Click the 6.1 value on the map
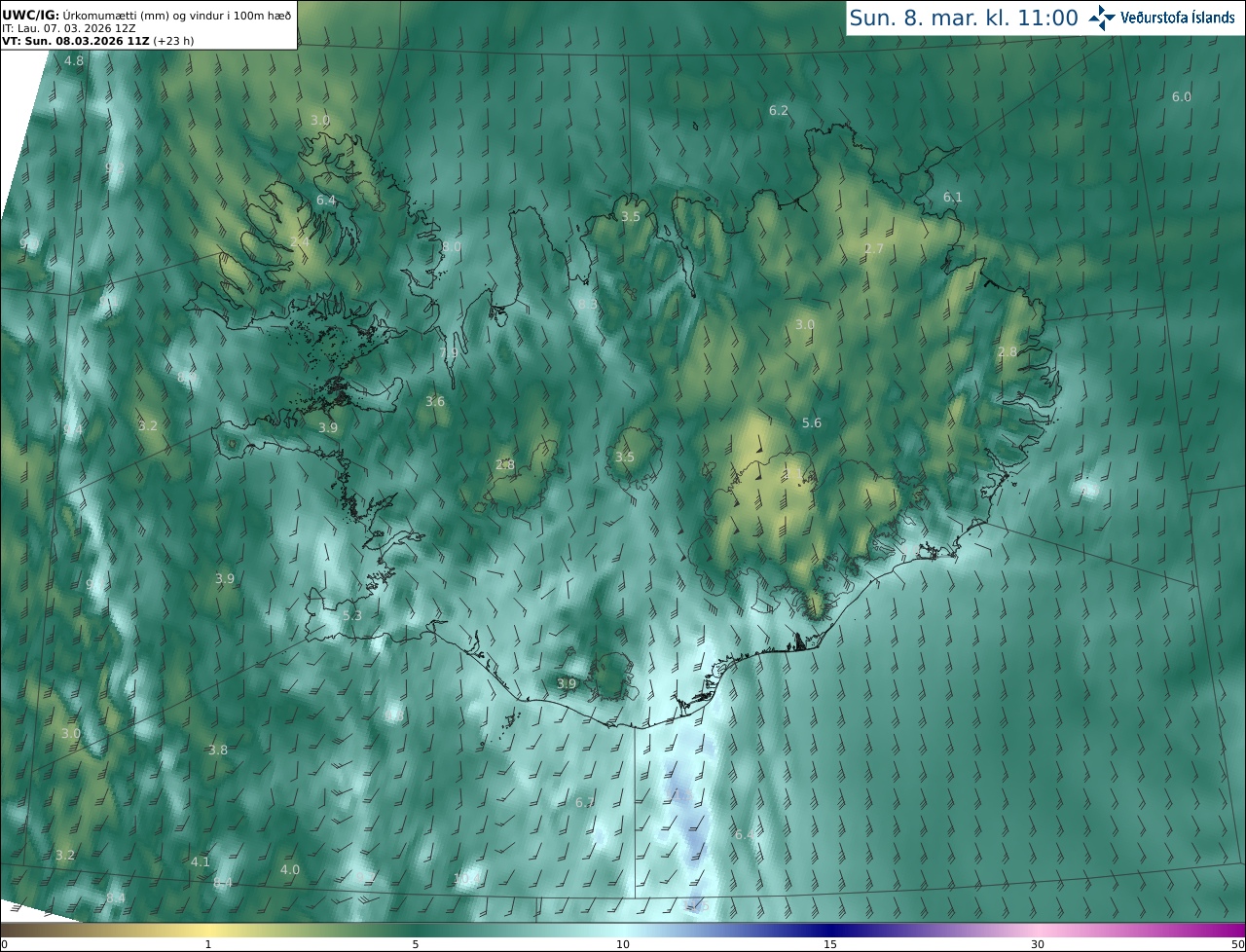Screen dimensions: 1246x952 (x=953, y=198)
